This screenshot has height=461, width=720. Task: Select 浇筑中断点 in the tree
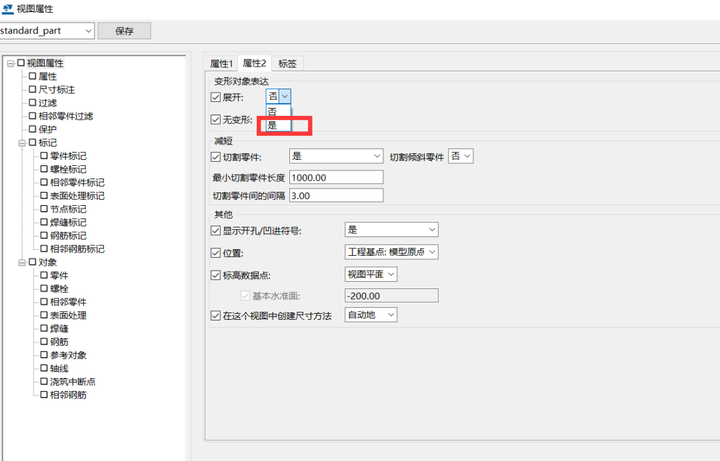click(x=73, y=382)
